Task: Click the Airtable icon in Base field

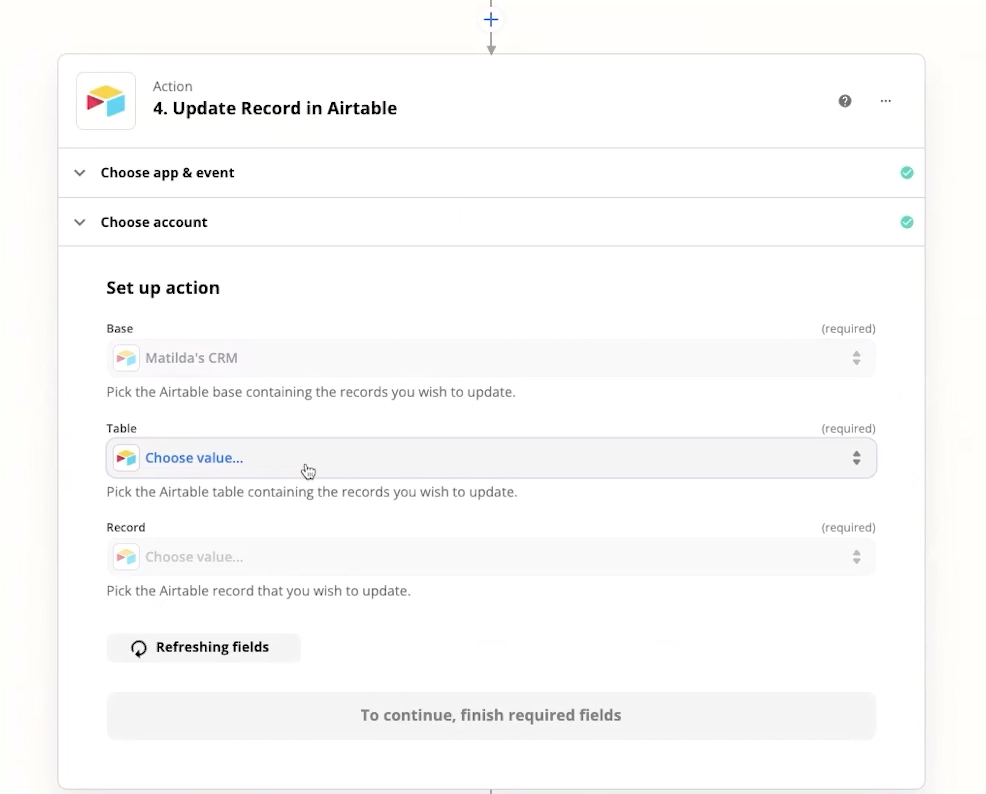Action: pos(126,358)
